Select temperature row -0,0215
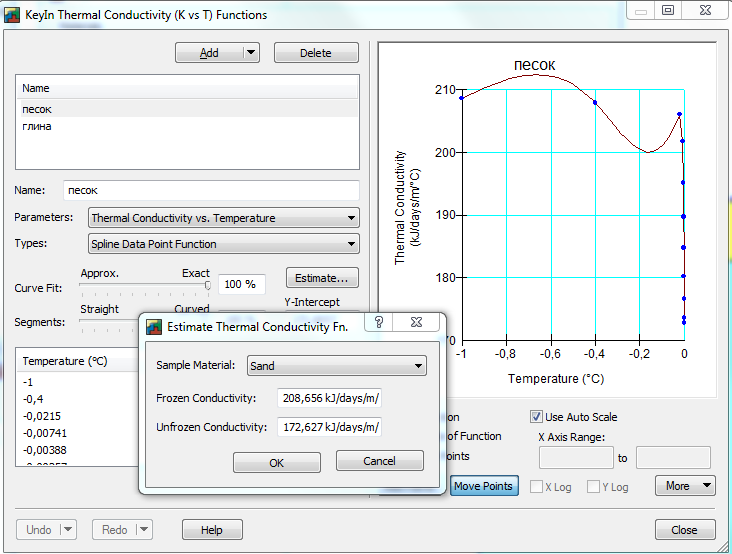732x554 pixels. pyautogui.click(x=78, y=416)
